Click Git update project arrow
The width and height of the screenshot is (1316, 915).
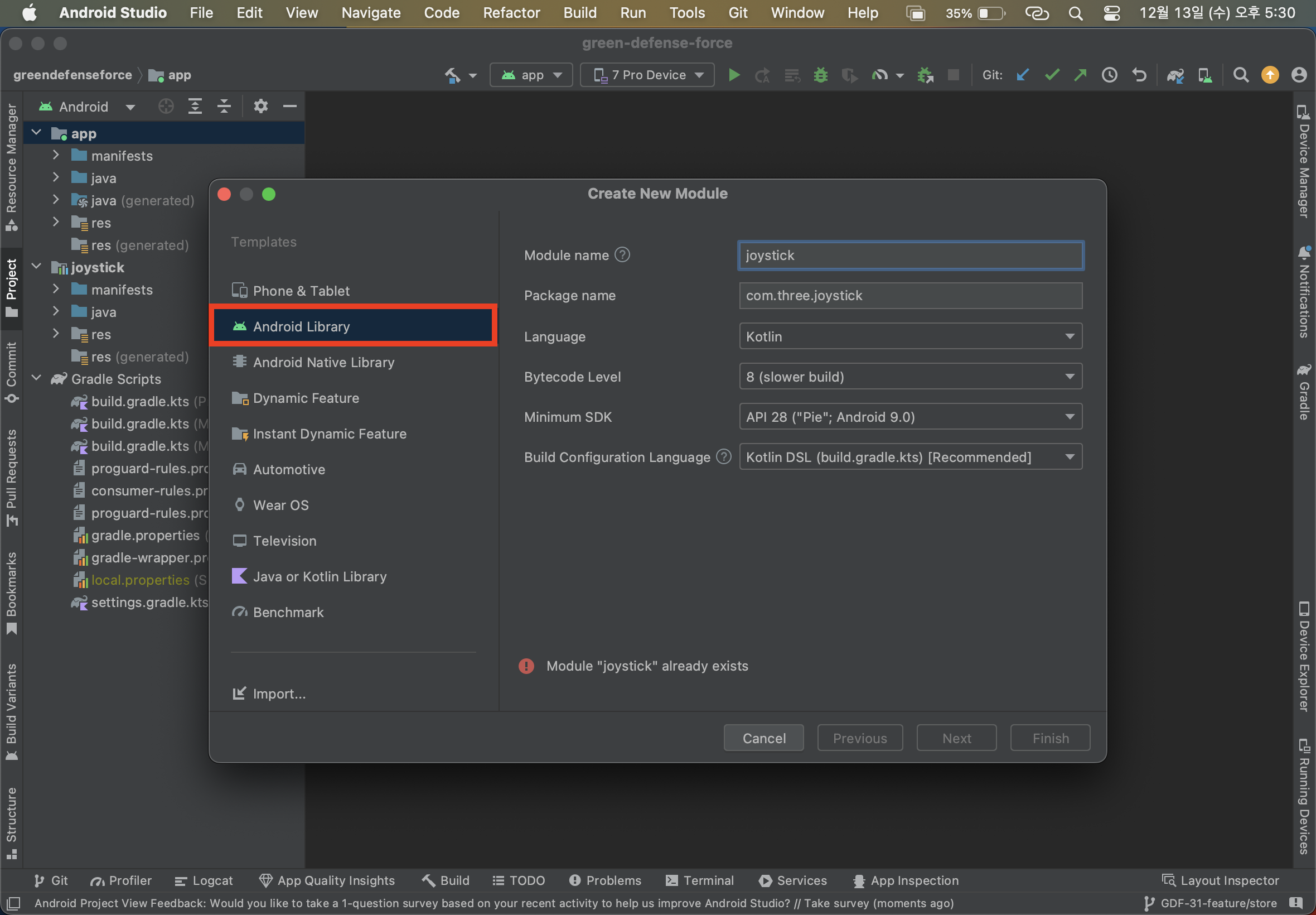tap(1023, 75)
